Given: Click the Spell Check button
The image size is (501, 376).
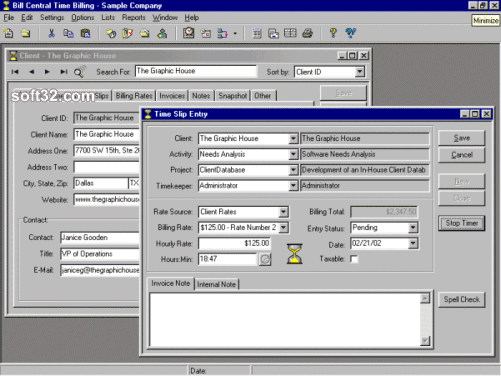Looking at the screenshot, I should click(x=462, y=299).
